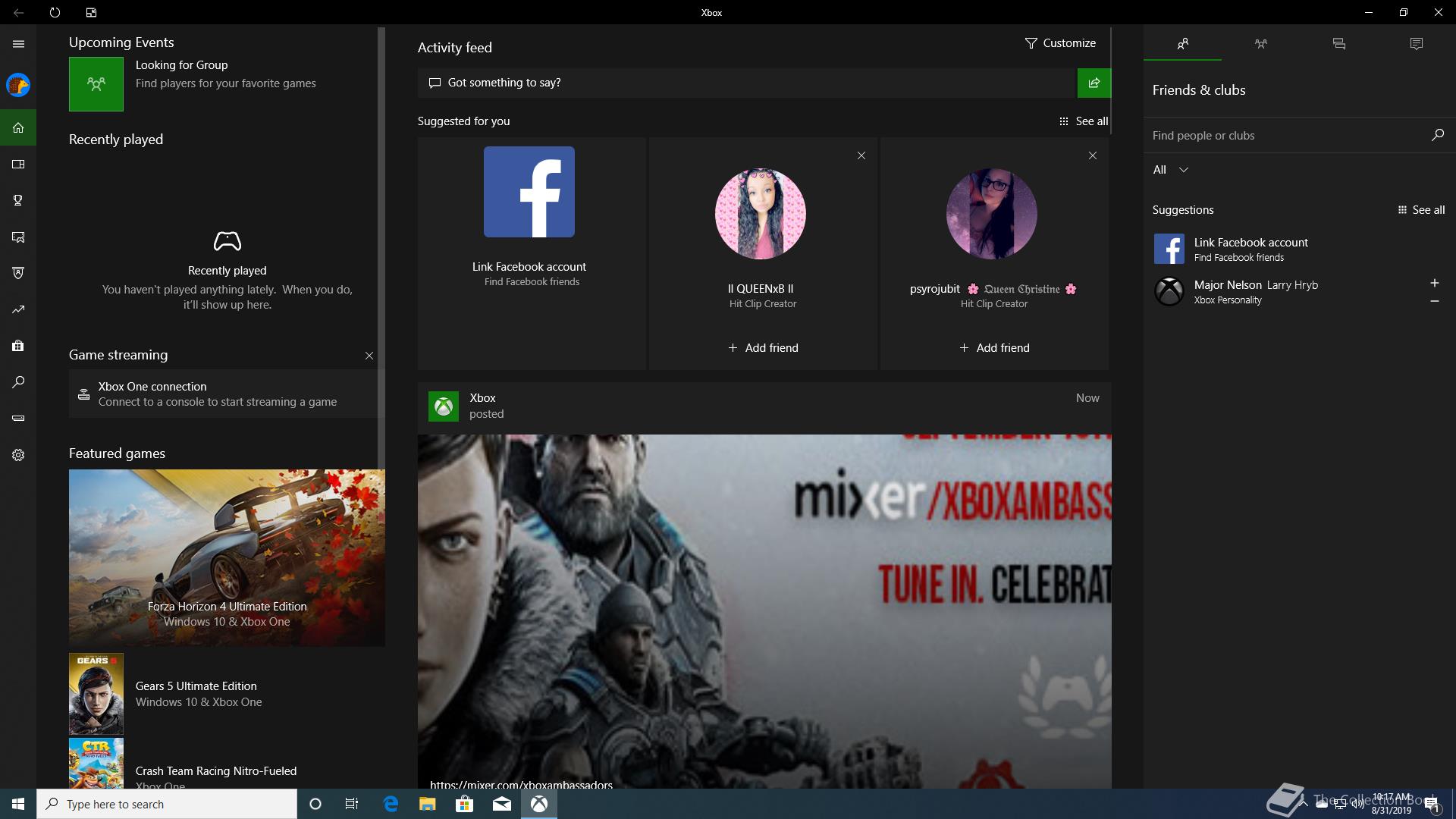Open the Trending arrow icon
Image resolution: width=1456 pixels, height=819 pixels.
coord(18,309)
